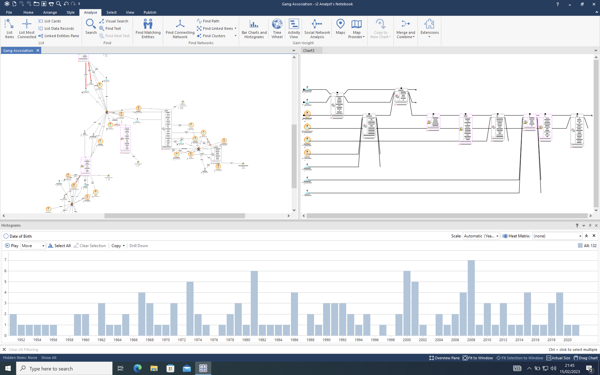
Task: Switch to the Publish ribbon tab
Action: coord(150,12)
